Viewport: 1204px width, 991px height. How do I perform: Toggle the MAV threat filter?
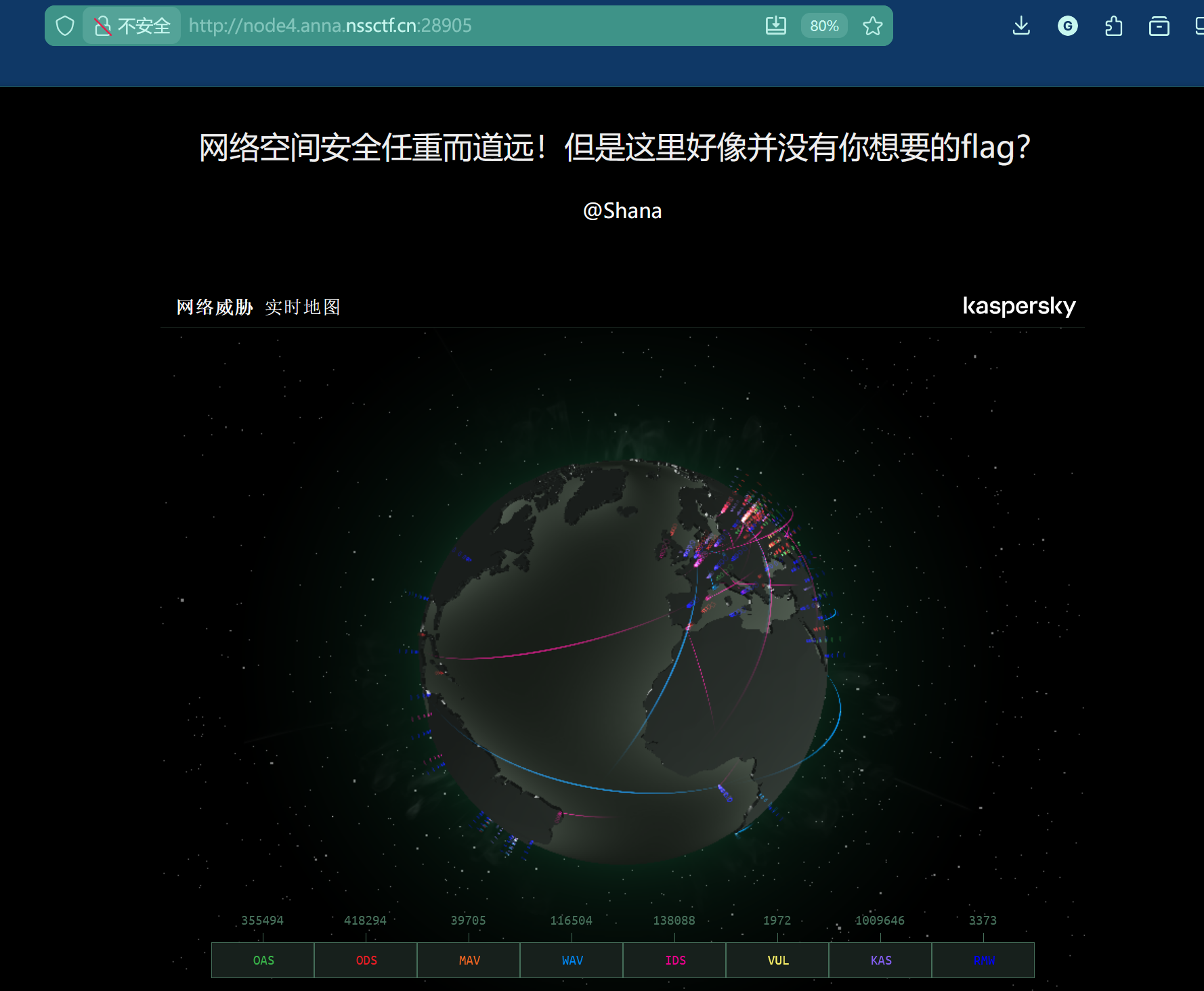(469, 960)
